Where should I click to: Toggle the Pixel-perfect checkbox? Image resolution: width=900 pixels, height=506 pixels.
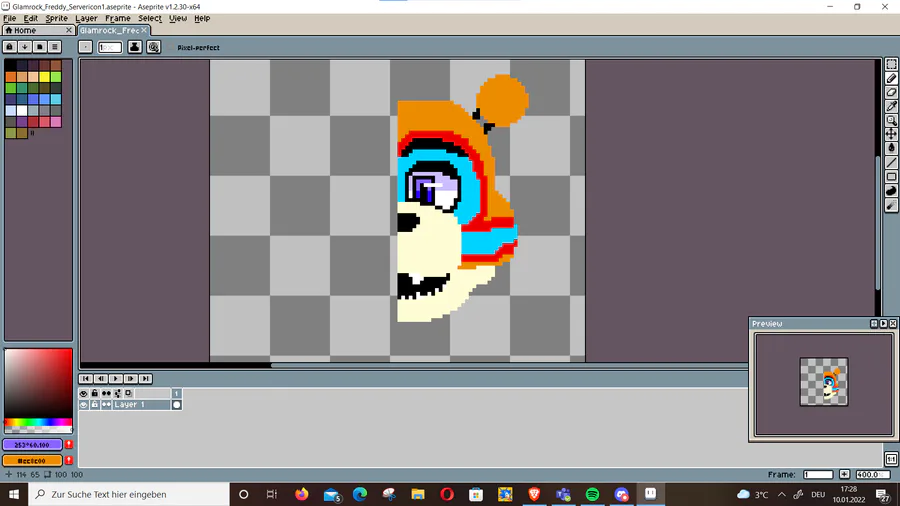coord(193,48)
